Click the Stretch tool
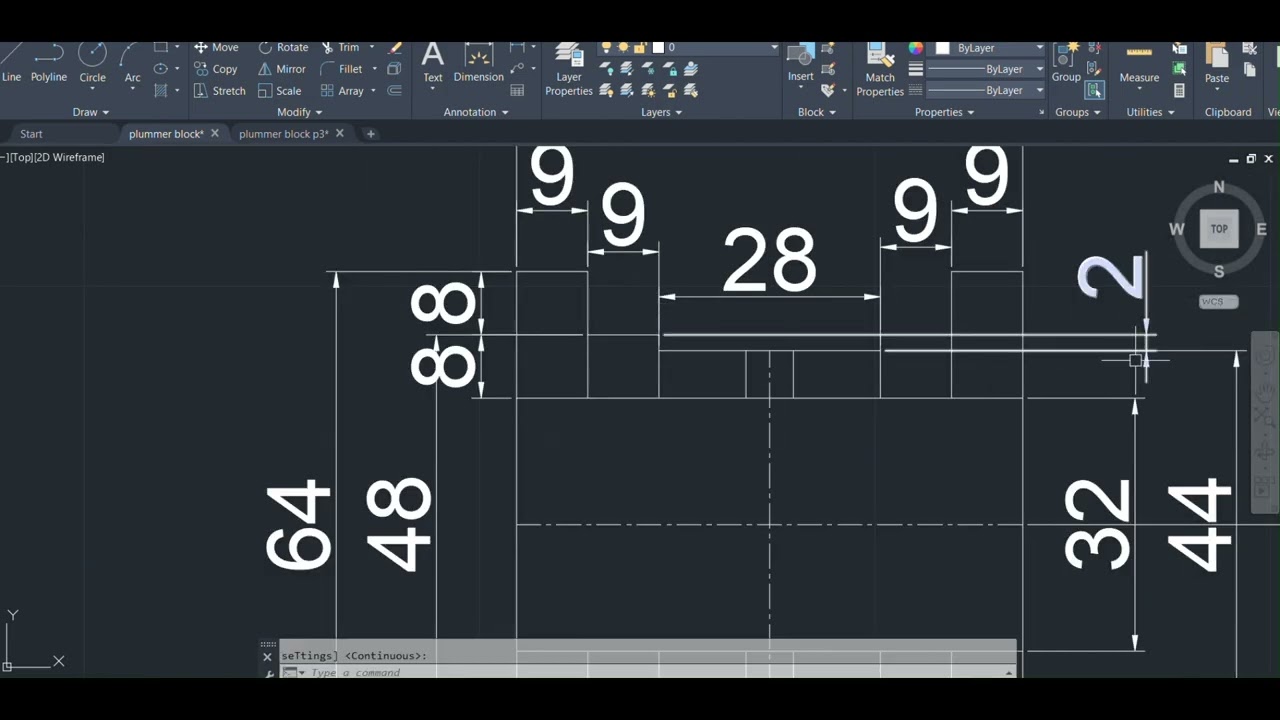 (219, 91)
